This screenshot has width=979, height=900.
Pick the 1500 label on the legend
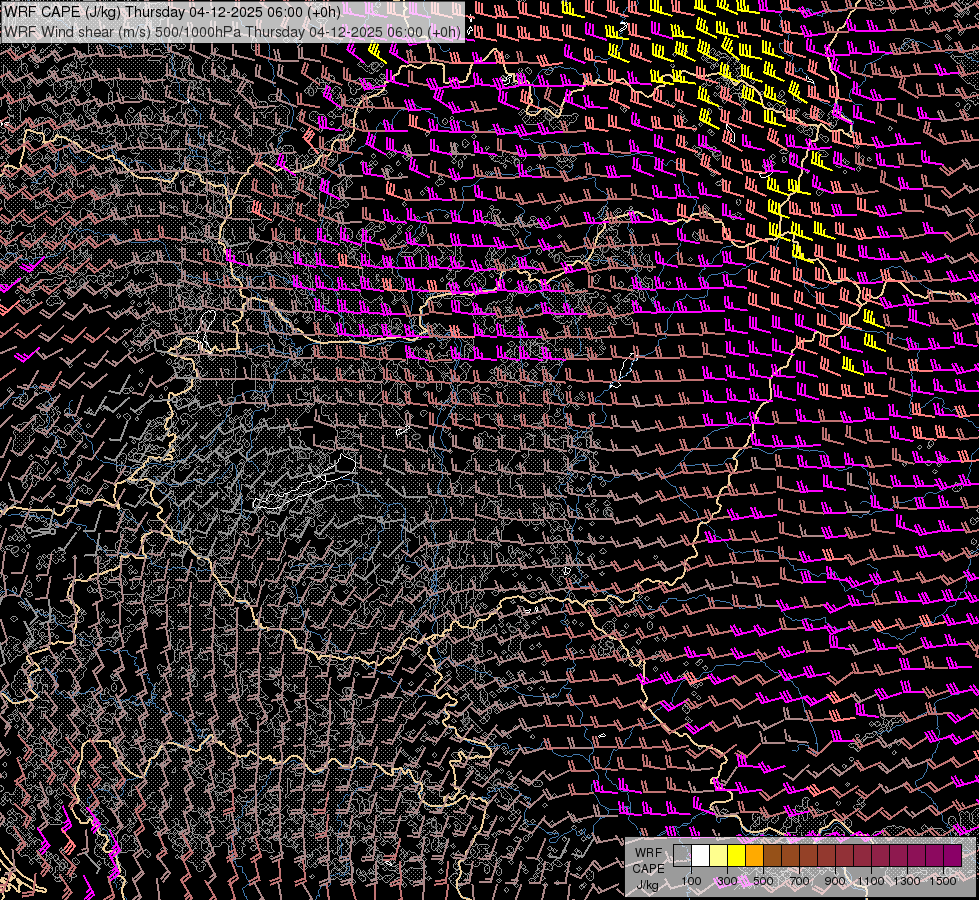(943, 881)
